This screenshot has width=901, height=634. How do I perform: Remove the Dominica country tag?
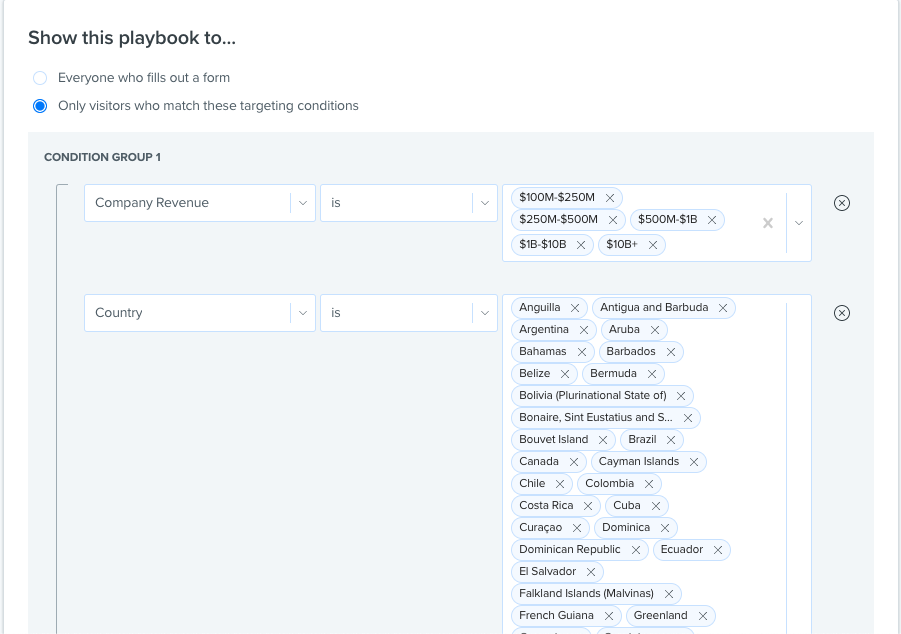(x=665, y=528)
